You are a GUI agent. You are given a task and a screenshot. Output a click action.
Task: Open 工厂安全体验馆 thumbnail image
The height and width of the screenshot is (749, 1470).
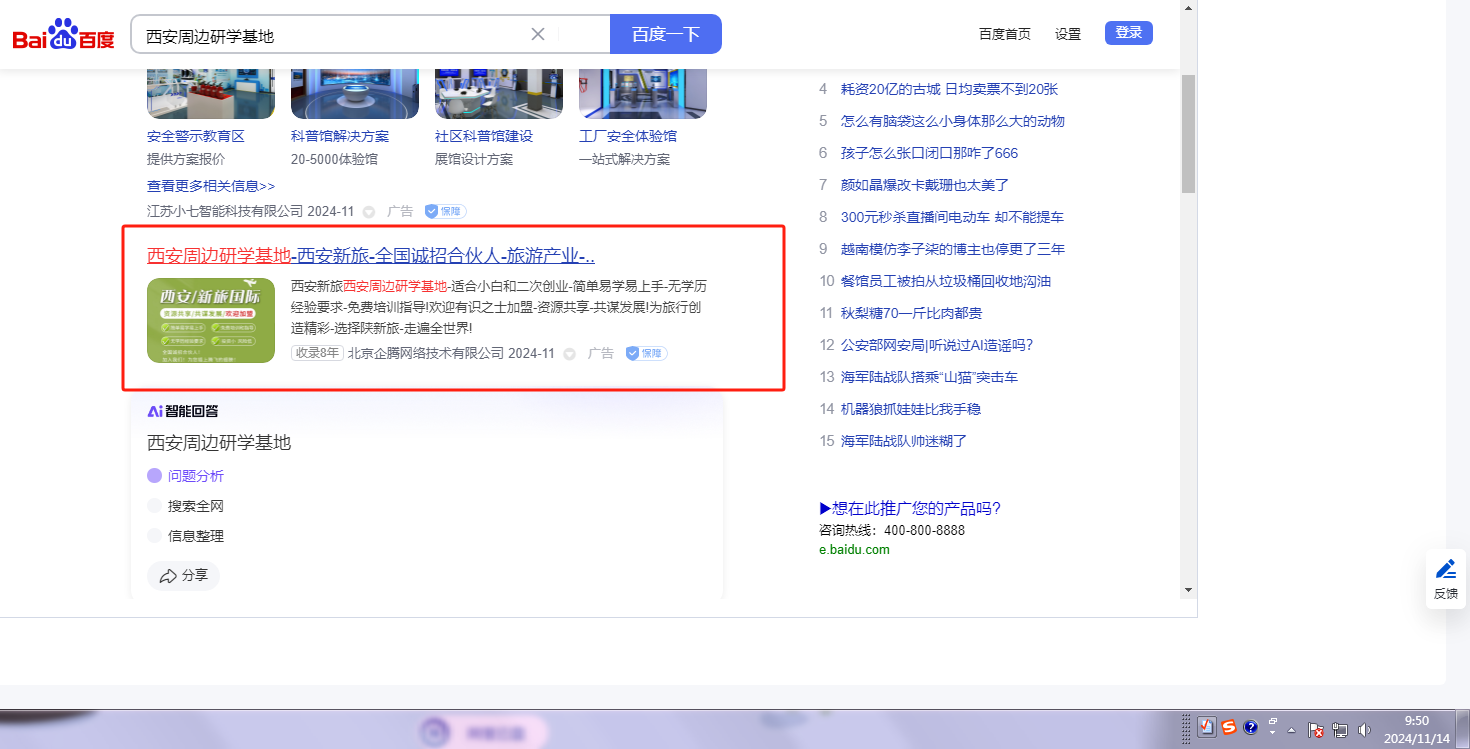[x=643, y=93]
